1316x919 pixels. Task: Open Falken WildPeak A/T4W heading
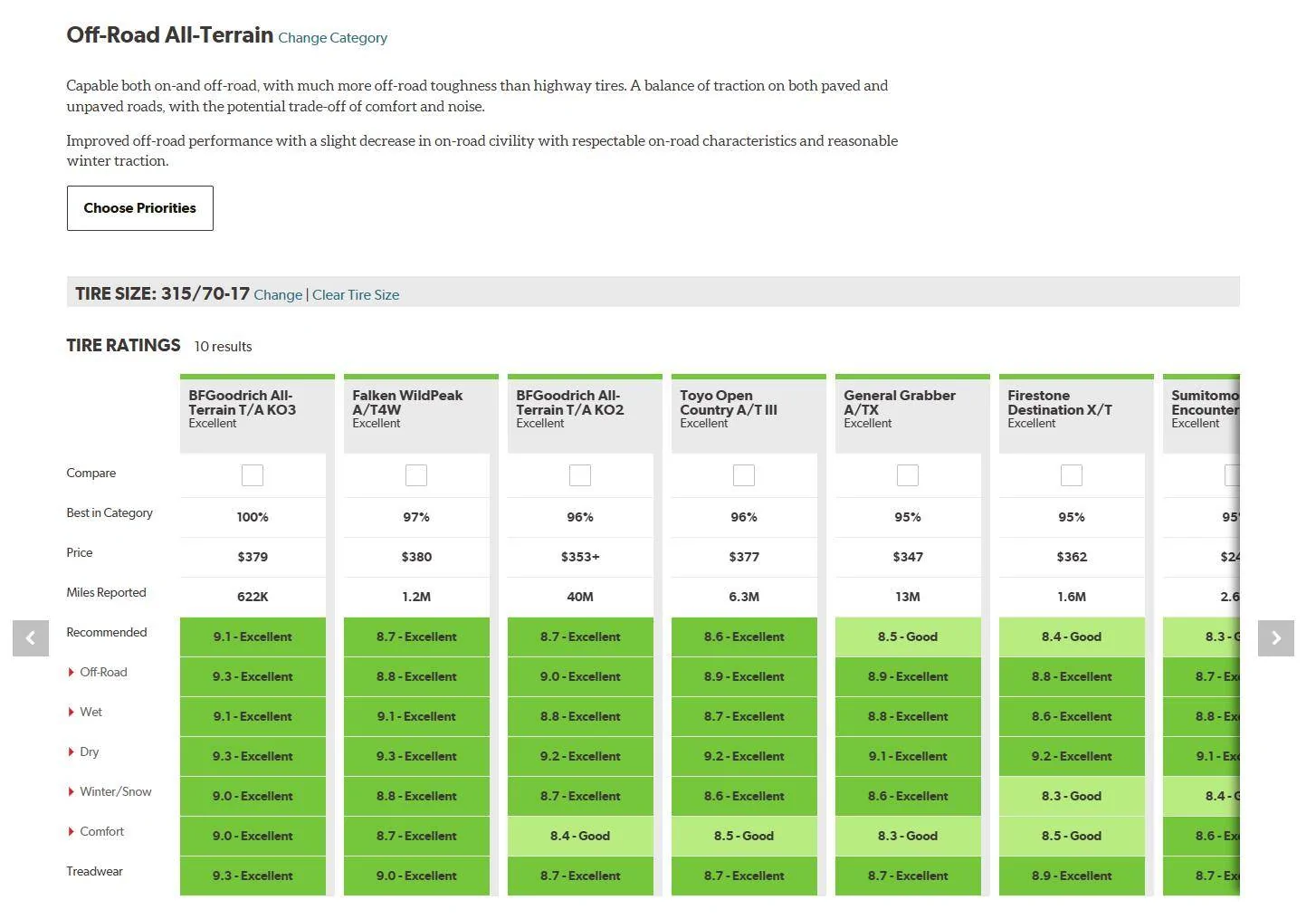(x=407, y=403)
